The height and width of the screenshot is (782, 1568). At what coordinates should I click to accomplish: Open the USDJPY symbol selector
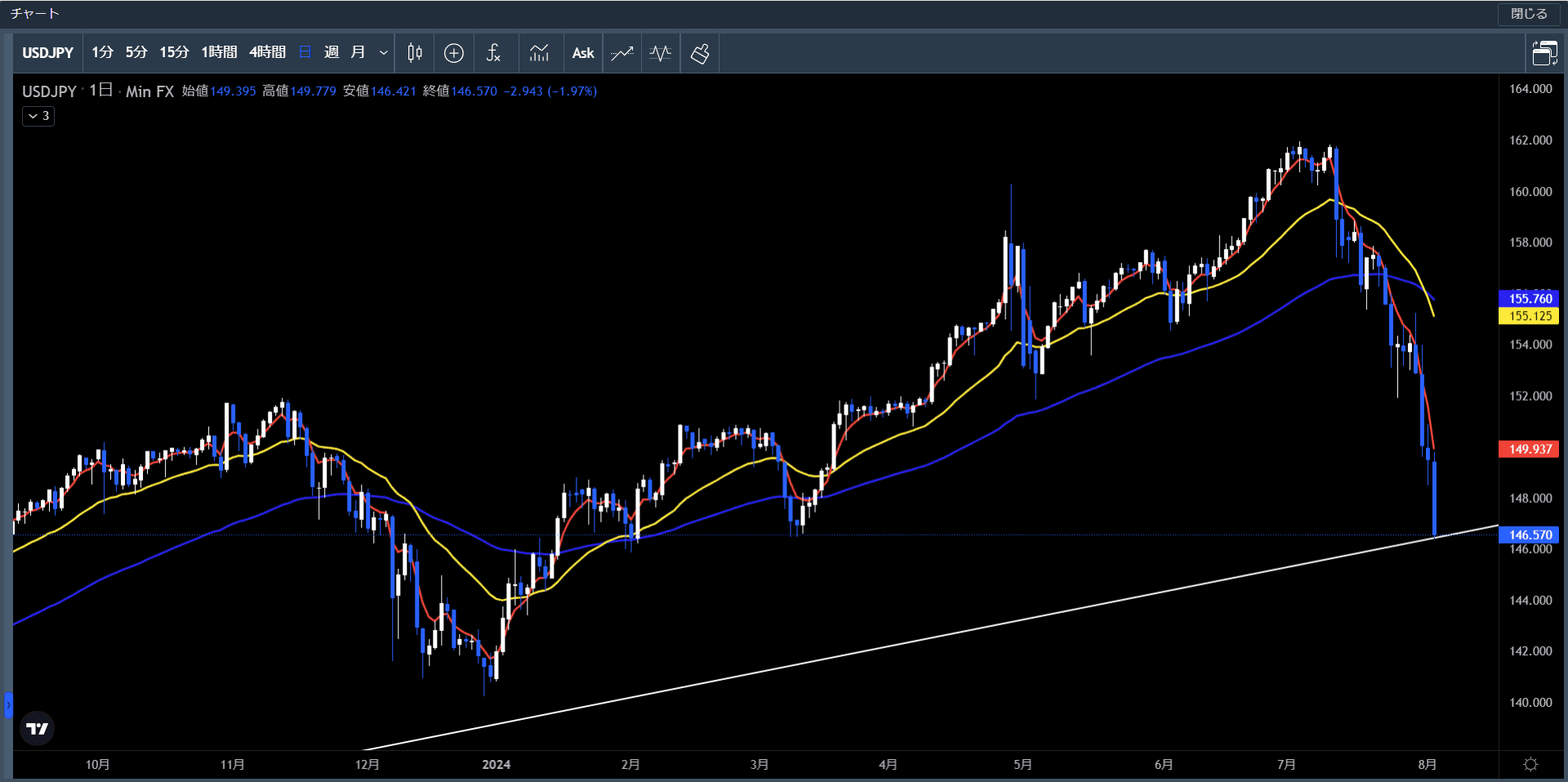click(47, 53)
